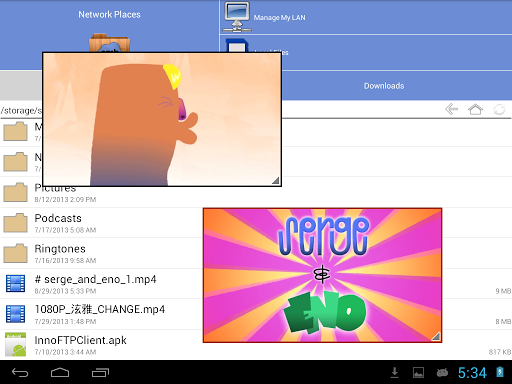Open the Ringtones folder
The height and width of the screenshot is (384, 512).
pos(101,253)
